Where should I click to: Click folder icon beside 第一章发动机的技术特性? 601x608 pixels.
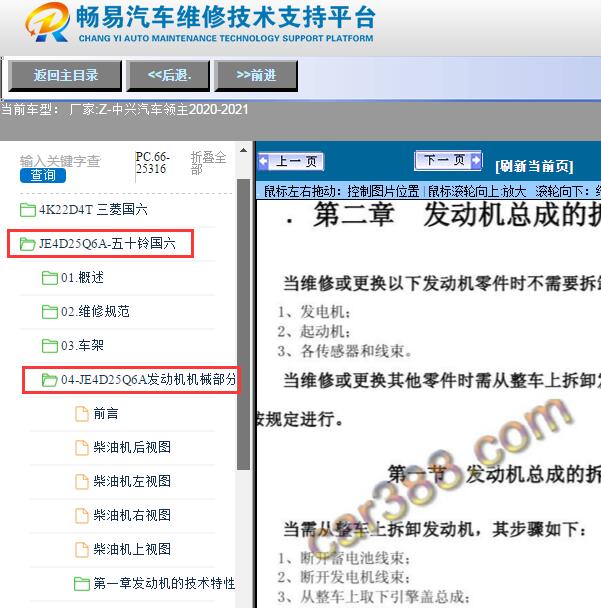pos(81,584)
